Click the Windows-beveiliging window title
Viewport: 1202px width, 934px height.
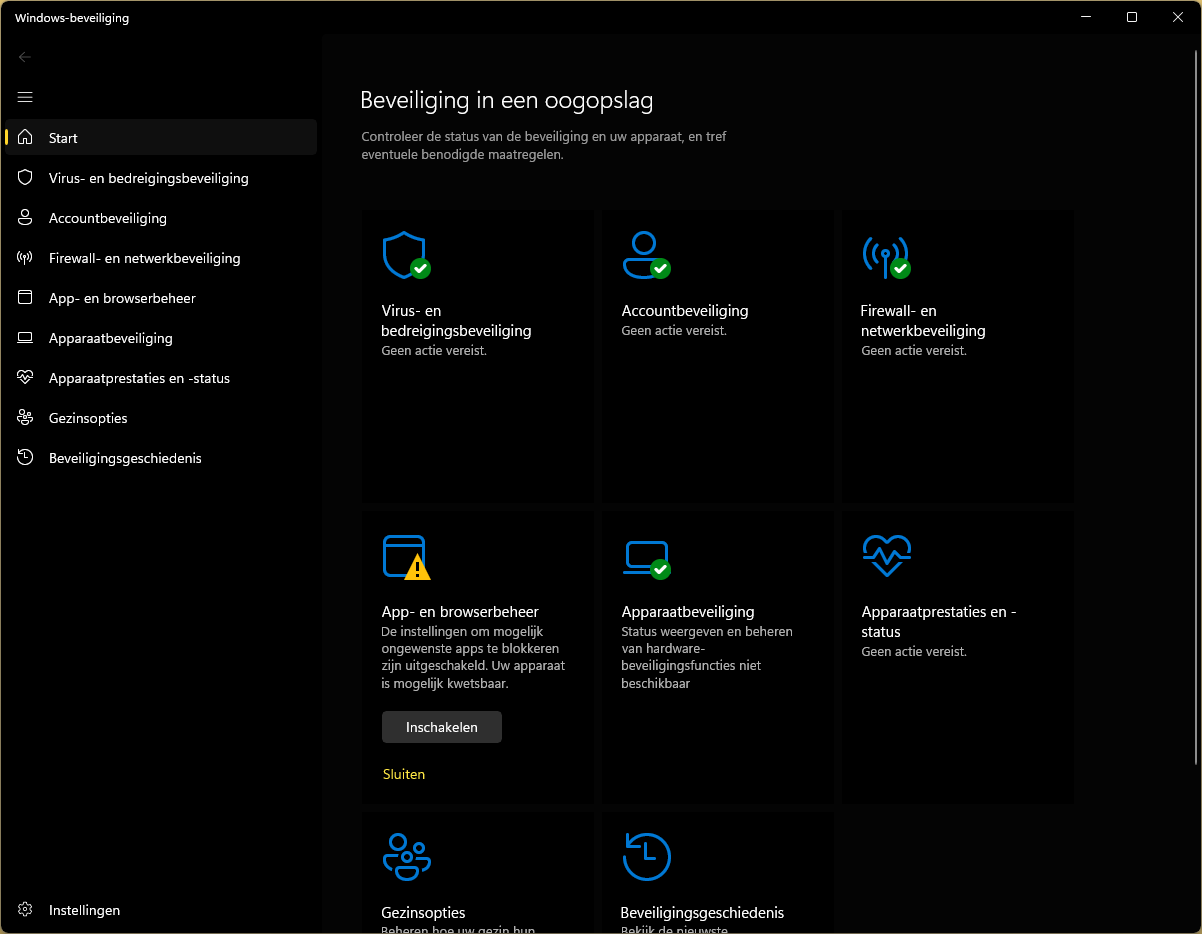click(72, 18)
